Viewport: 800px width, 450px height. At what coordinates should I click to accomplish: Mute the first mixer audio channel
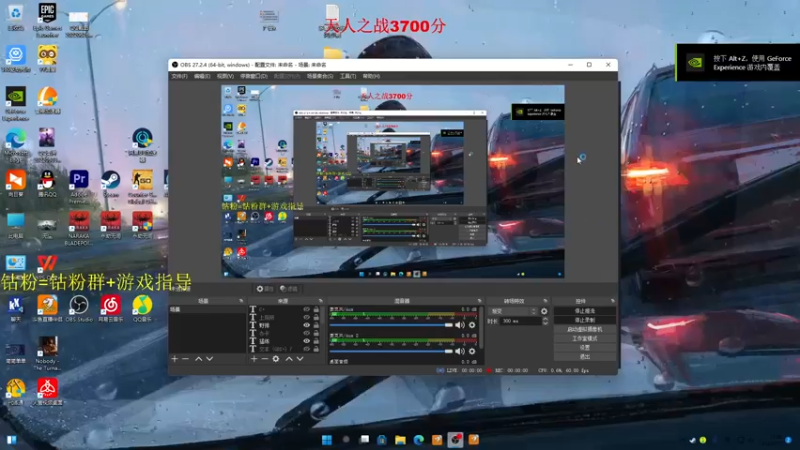460,325
